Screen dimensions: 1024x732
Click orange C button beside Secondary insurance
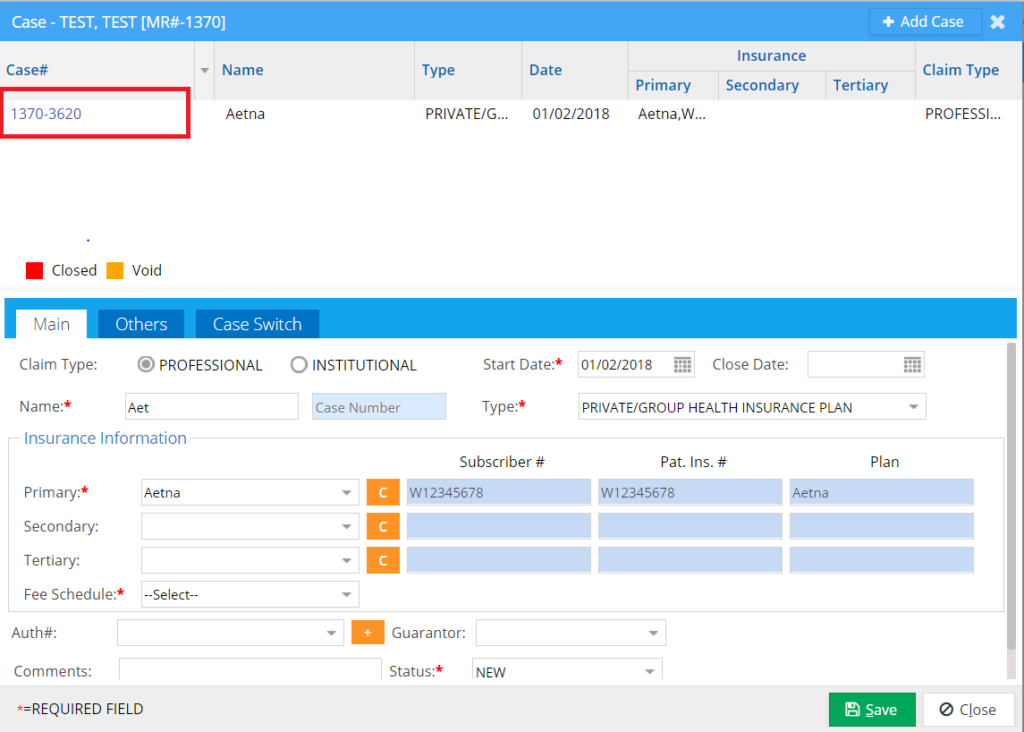click(383, 526)
